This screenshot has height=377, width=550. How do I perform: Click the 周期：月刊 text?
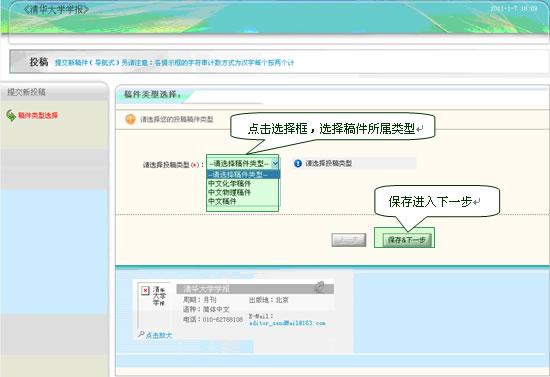199,300
